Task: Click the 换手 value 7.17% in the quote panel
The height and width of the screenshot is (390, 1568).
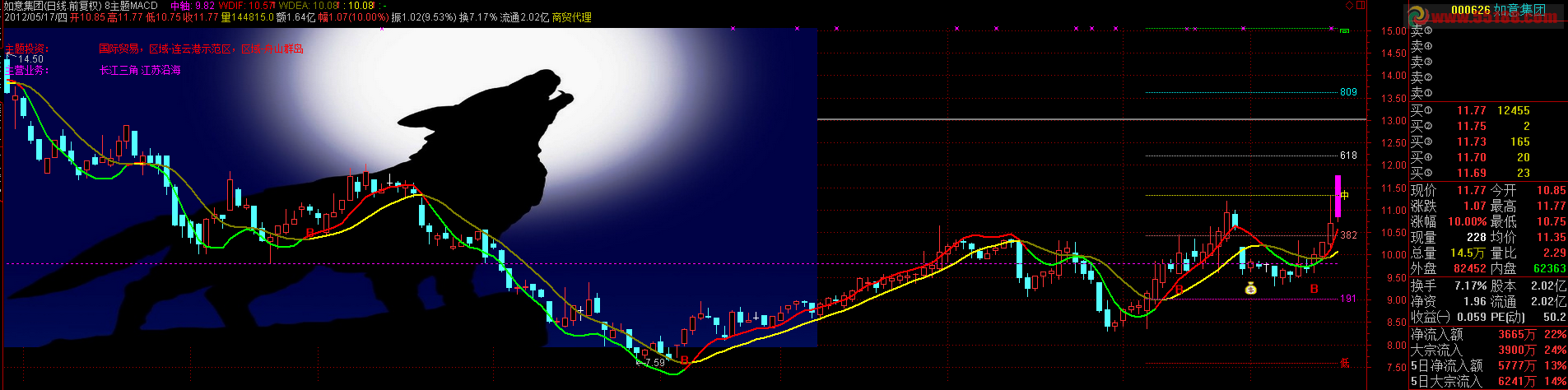Action: [x=1471, y=286]
